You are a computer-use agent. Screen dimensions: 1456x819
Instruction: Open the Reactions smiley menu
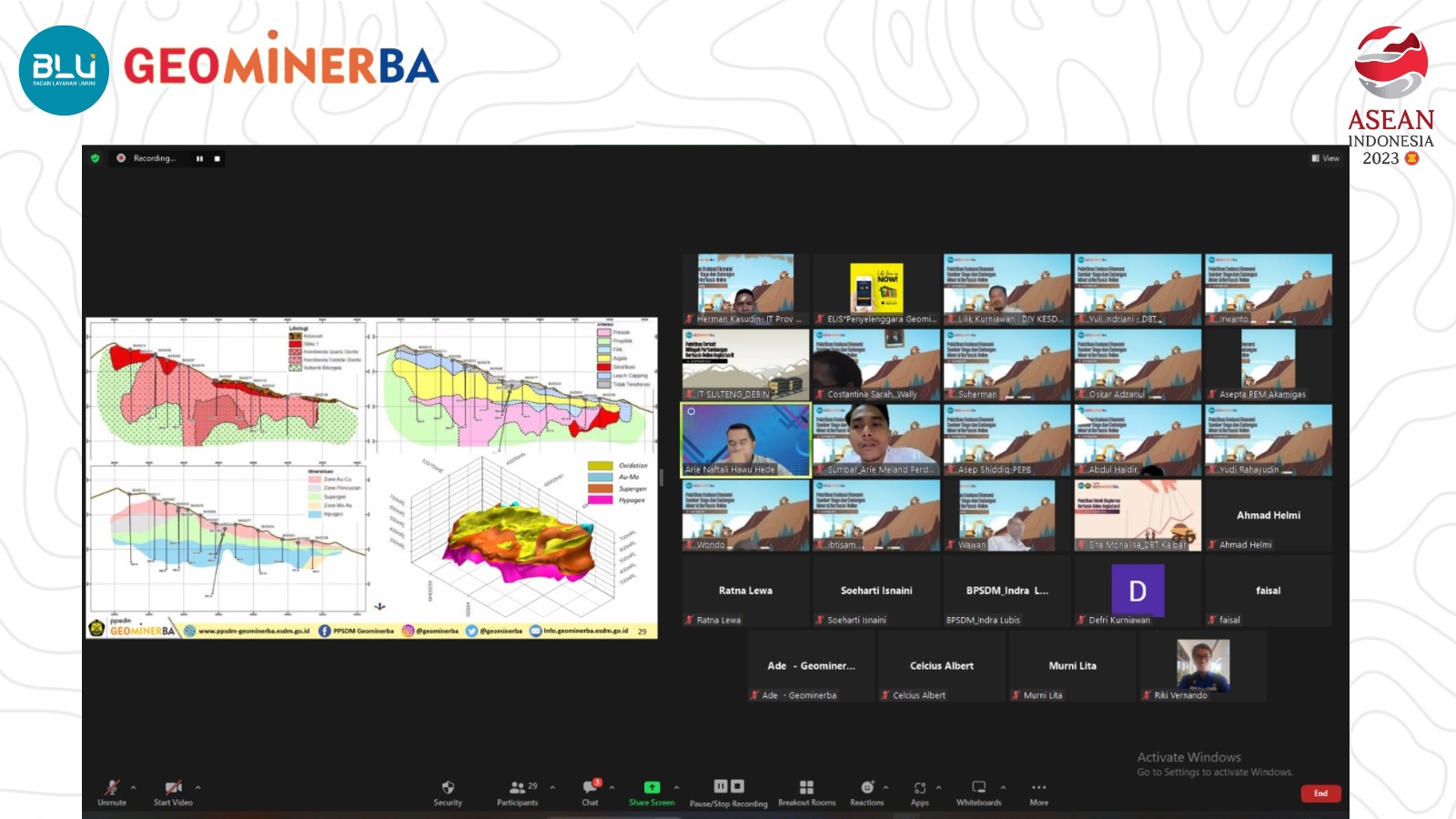pos(867,788)
